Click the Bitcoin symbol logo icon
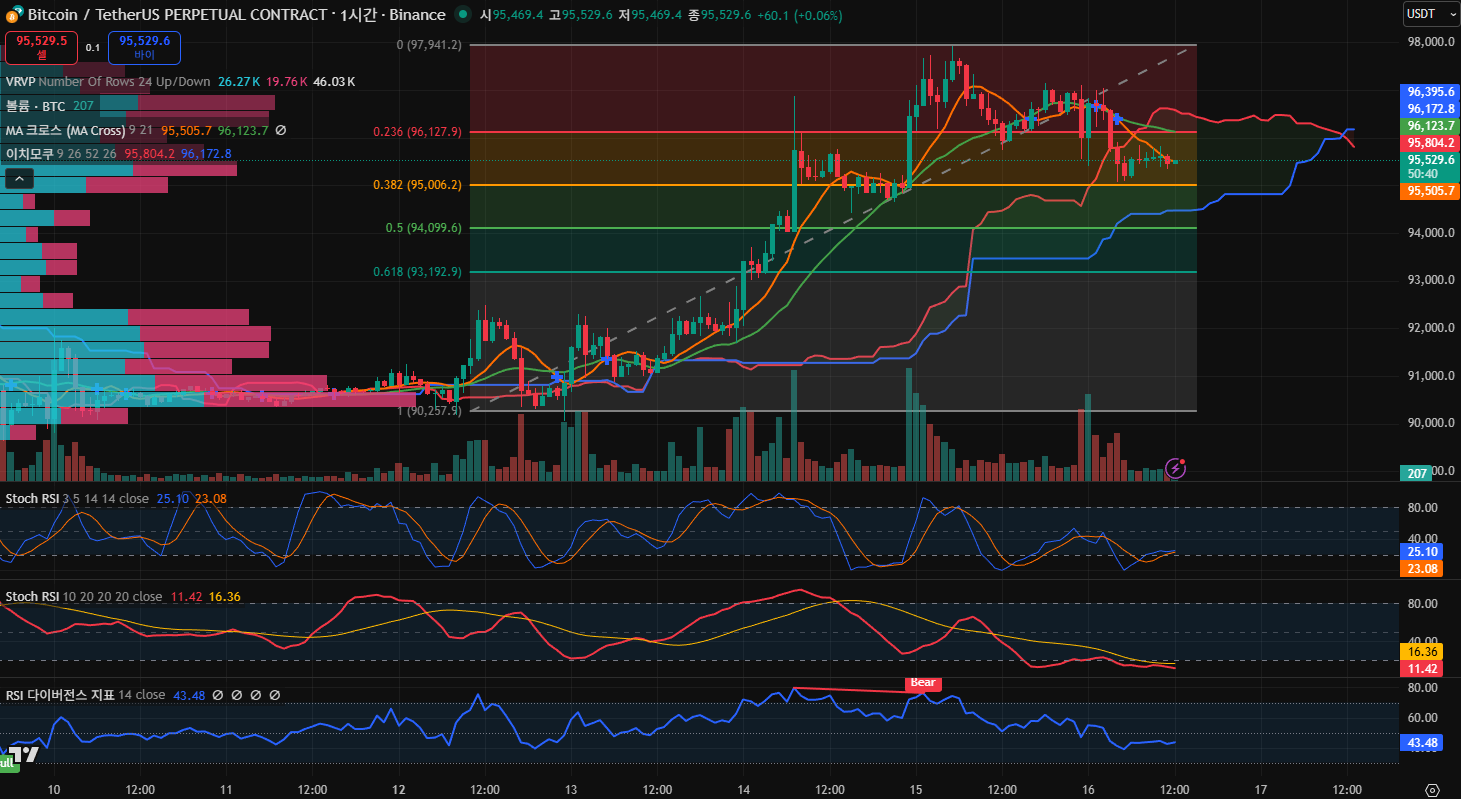Viewport: 1461px width, 799px height. pyautogui.click(x=13, y=15)
